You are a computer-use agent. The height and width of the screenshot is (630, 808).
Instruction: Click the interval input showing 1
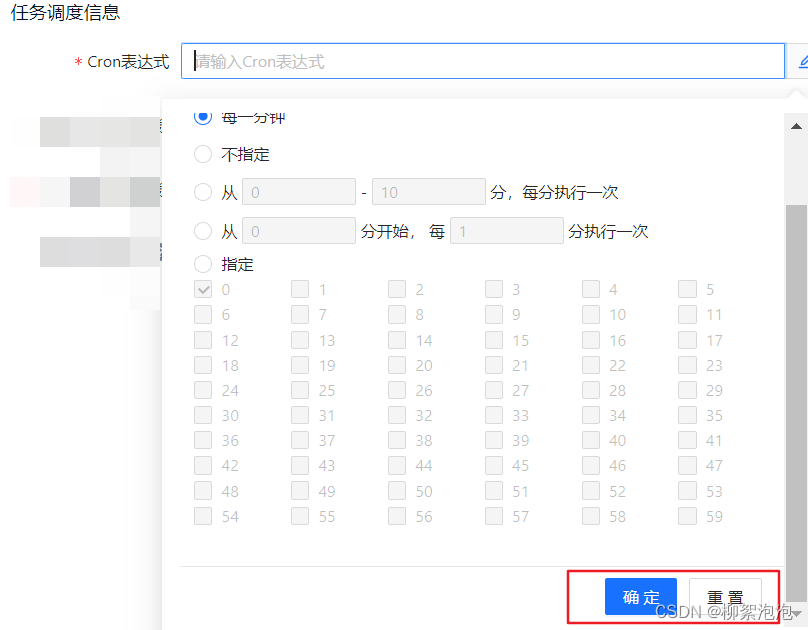pyautogui.click(x=506, y=230)
